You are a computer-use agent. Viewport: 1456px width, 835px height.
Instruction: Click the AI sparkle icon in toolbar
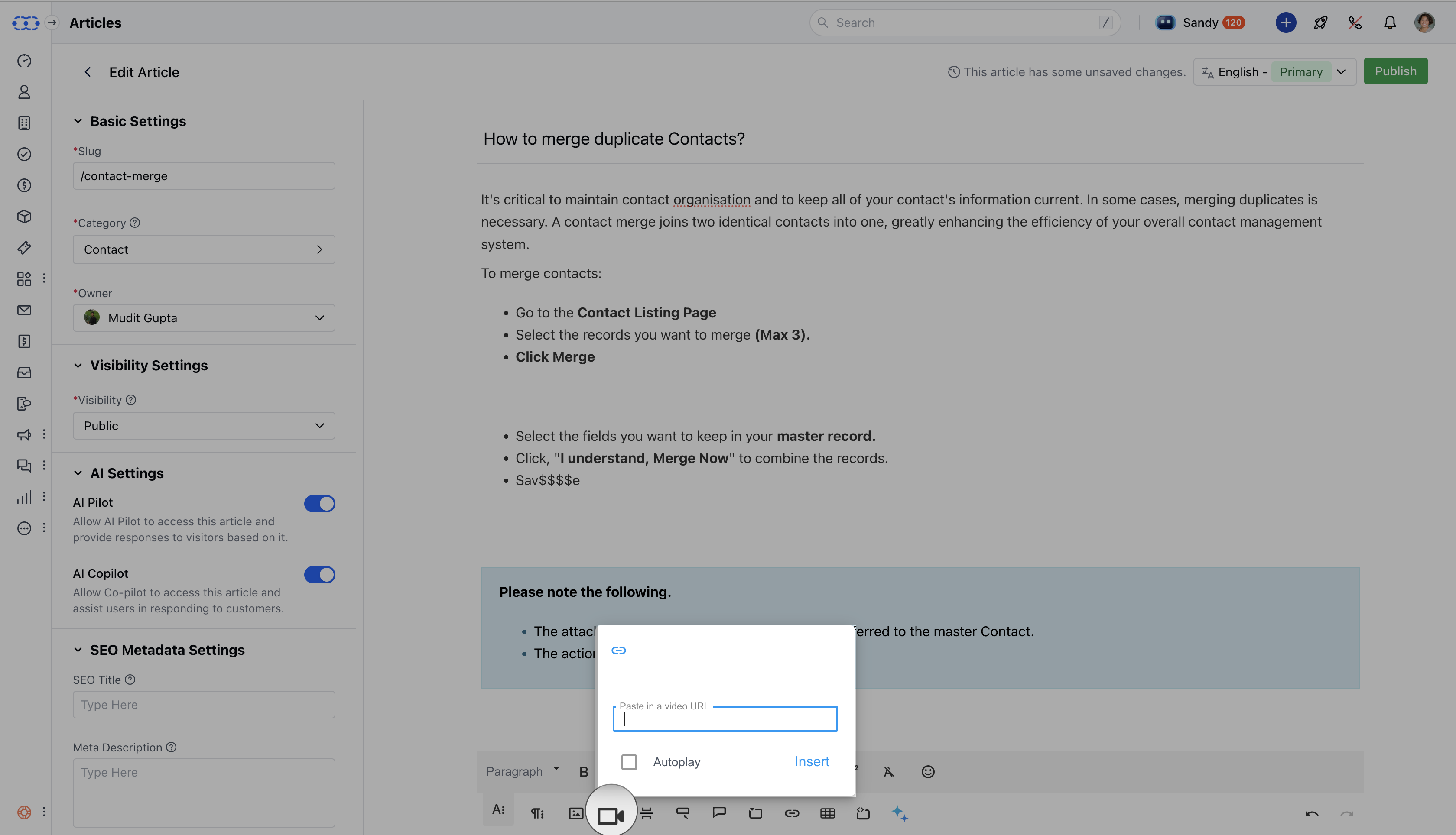coord(899,813)
